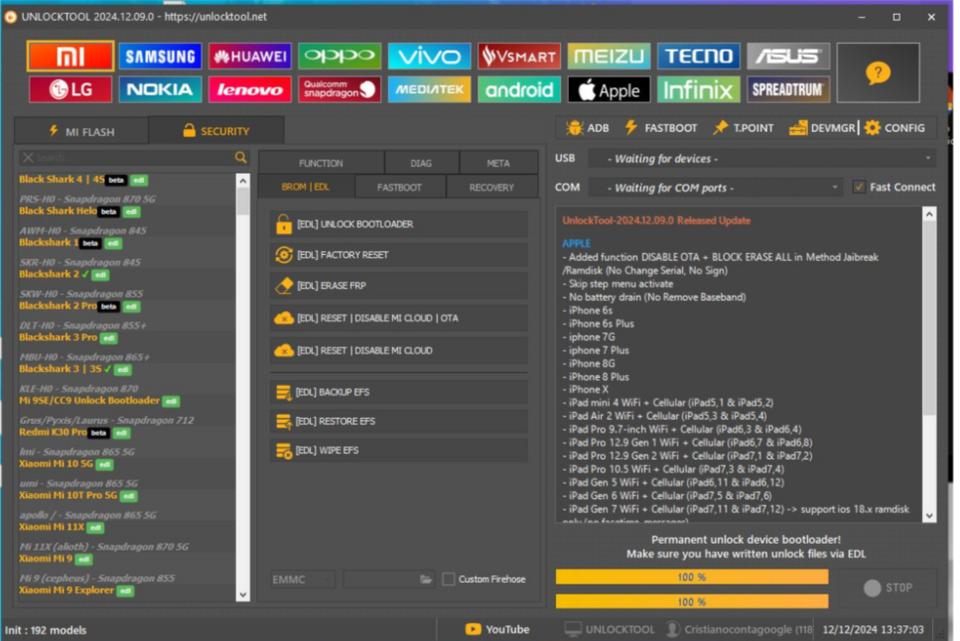Browse for firehose file with folder icon
Screen dimensions: 960x641
click(x=426, y=579)
